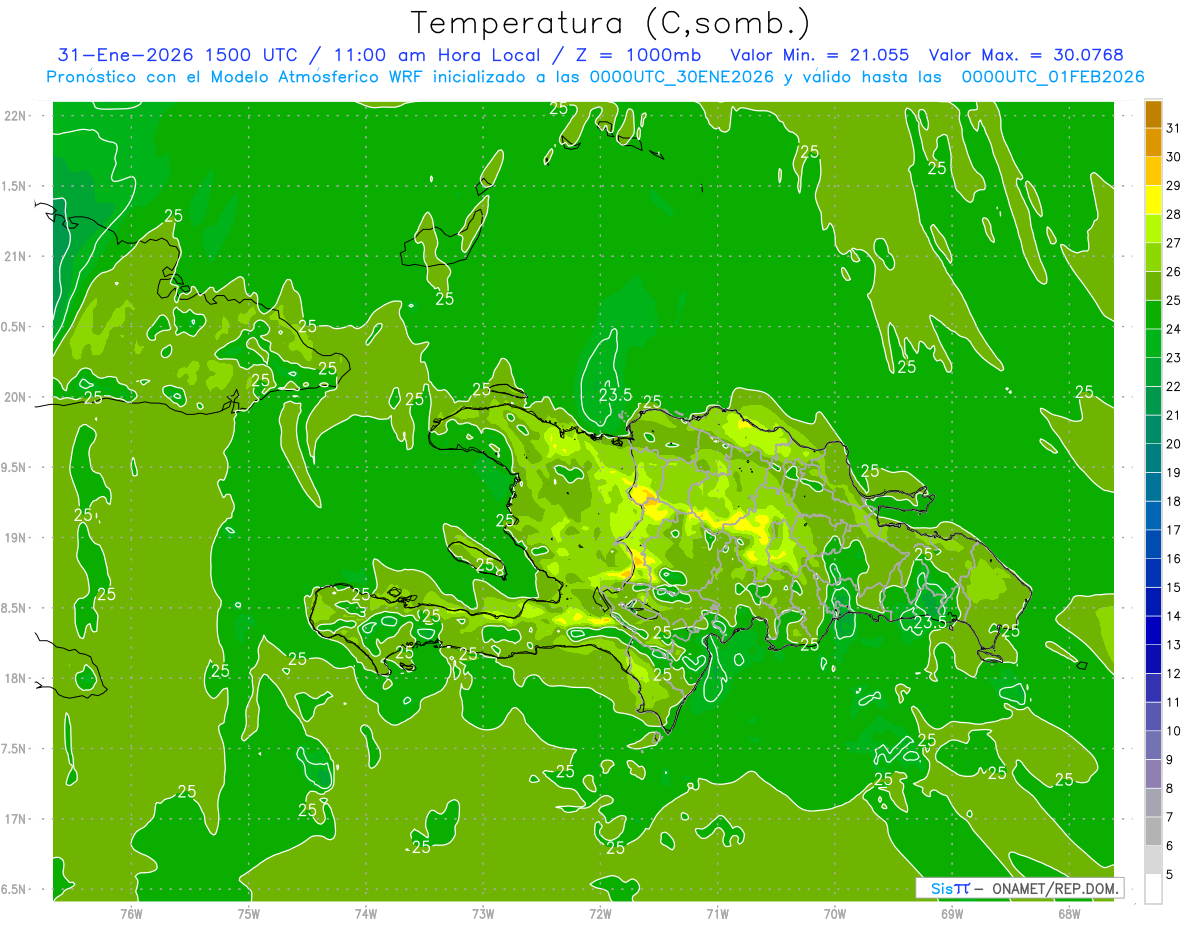Click the '70W' longitude axis label
Image resolution: width=1200 pixels, height=927 pixels.
tap(835, 914)
